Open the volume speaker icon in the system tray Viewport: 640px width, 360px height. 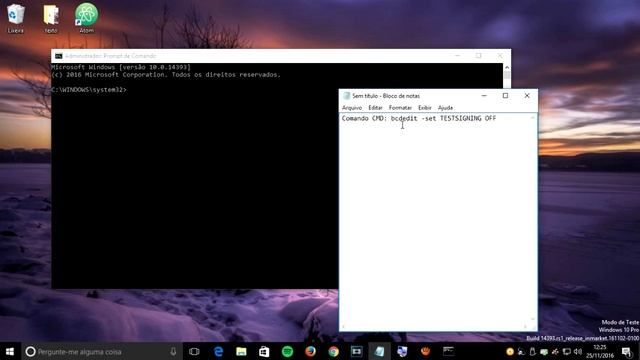coord(578,351)
